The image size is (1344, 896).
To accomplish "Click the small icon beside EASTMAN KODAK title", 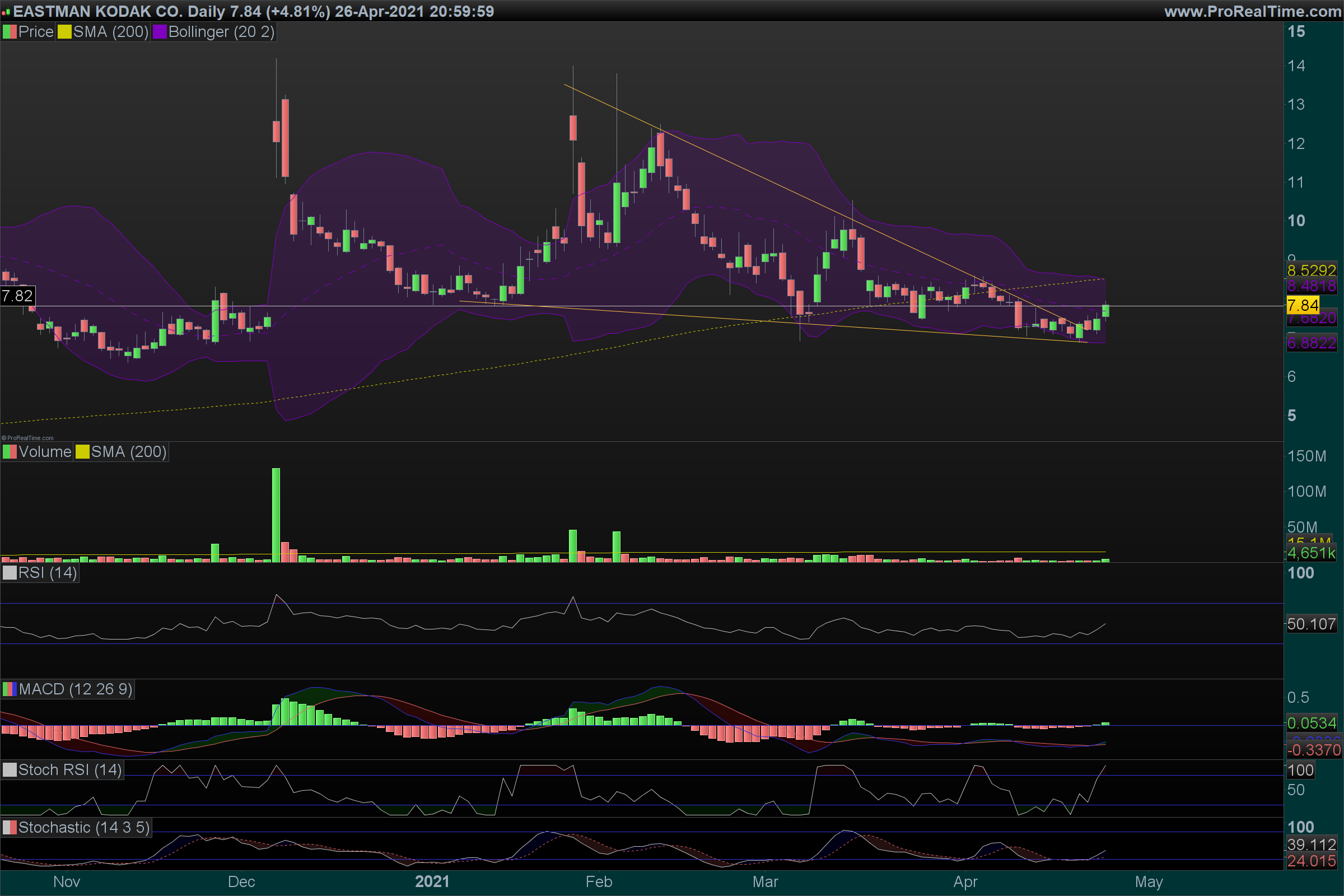I will point(6,11).
